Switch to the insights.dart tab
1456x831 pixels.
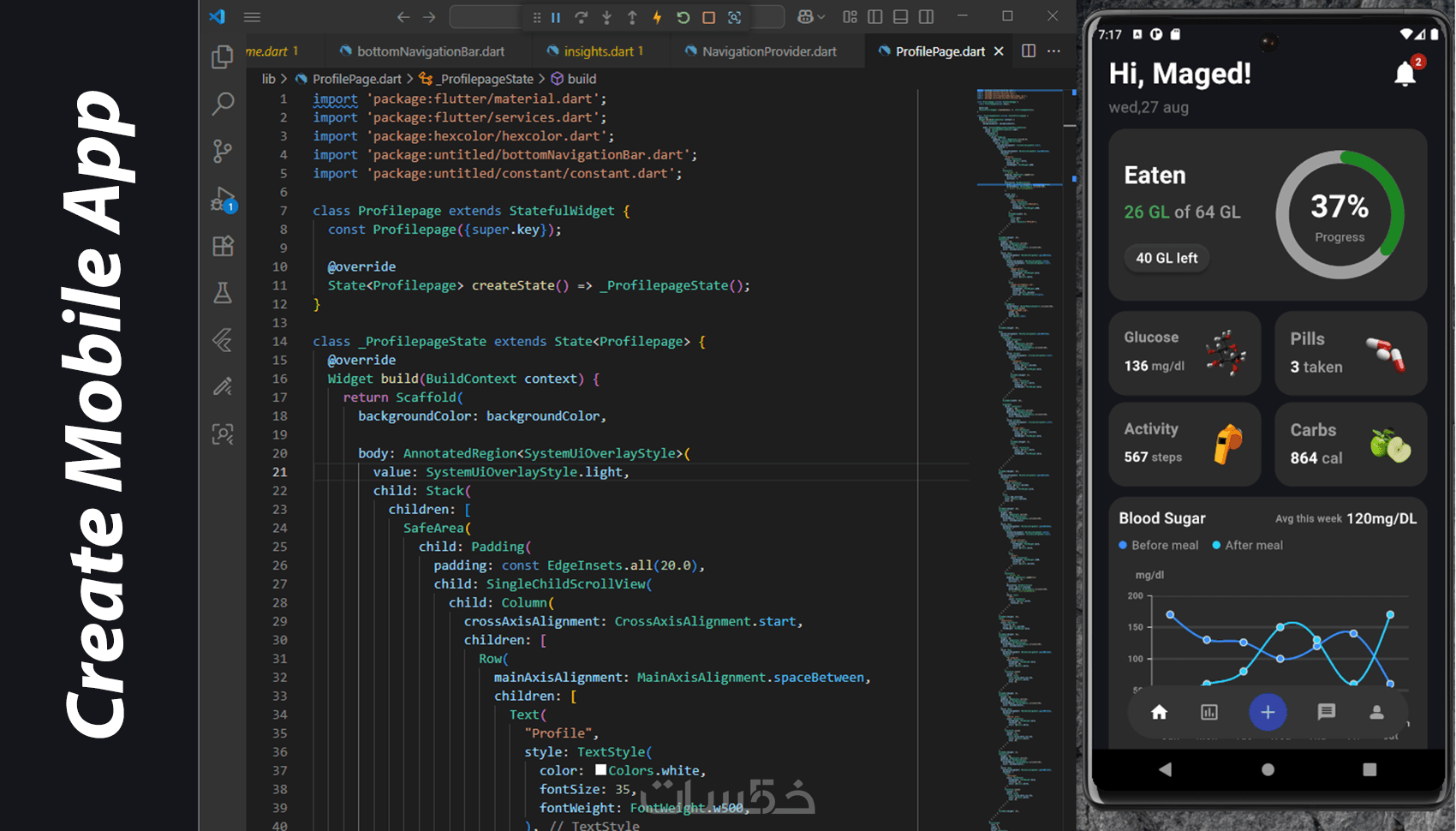coord(599,51)
